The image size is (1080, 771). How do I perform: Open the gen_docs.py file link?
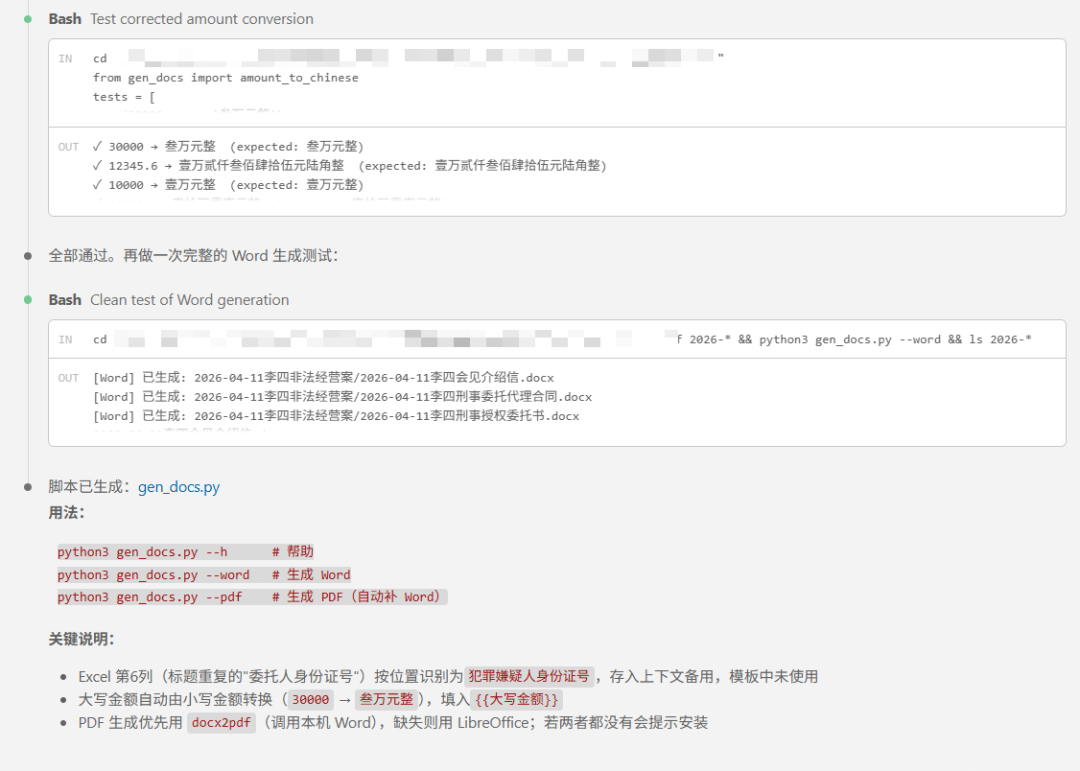[178, 486]
